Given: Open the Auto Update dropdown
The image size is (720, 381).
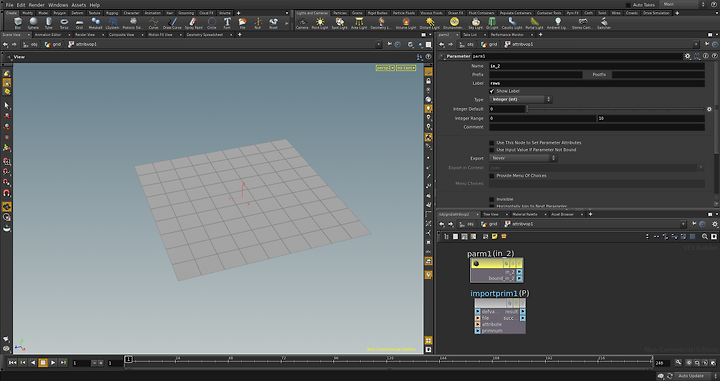Looking at the screenshot, I should tap(693, 376).
